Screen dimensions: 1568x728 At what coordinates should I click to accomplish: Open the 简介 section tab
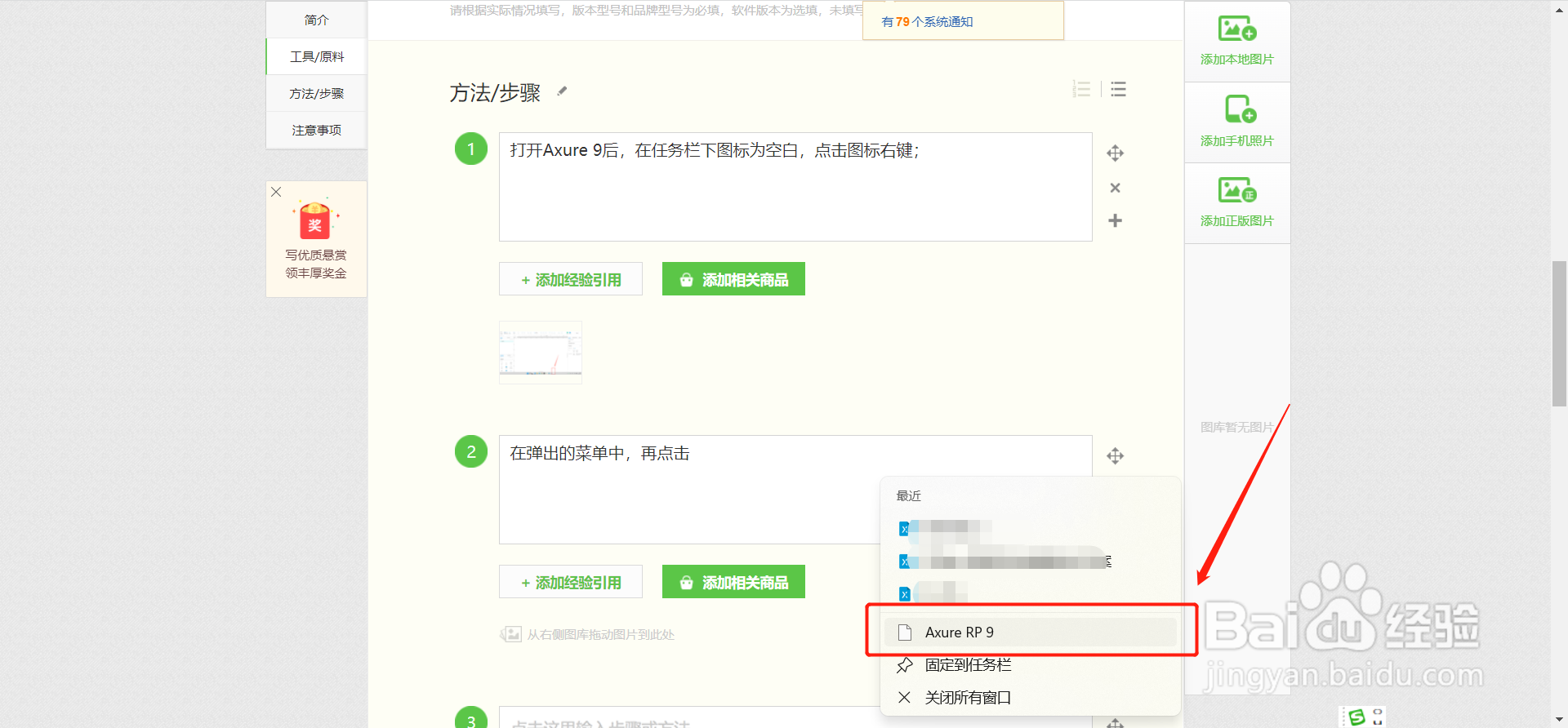tap(316, 20)
